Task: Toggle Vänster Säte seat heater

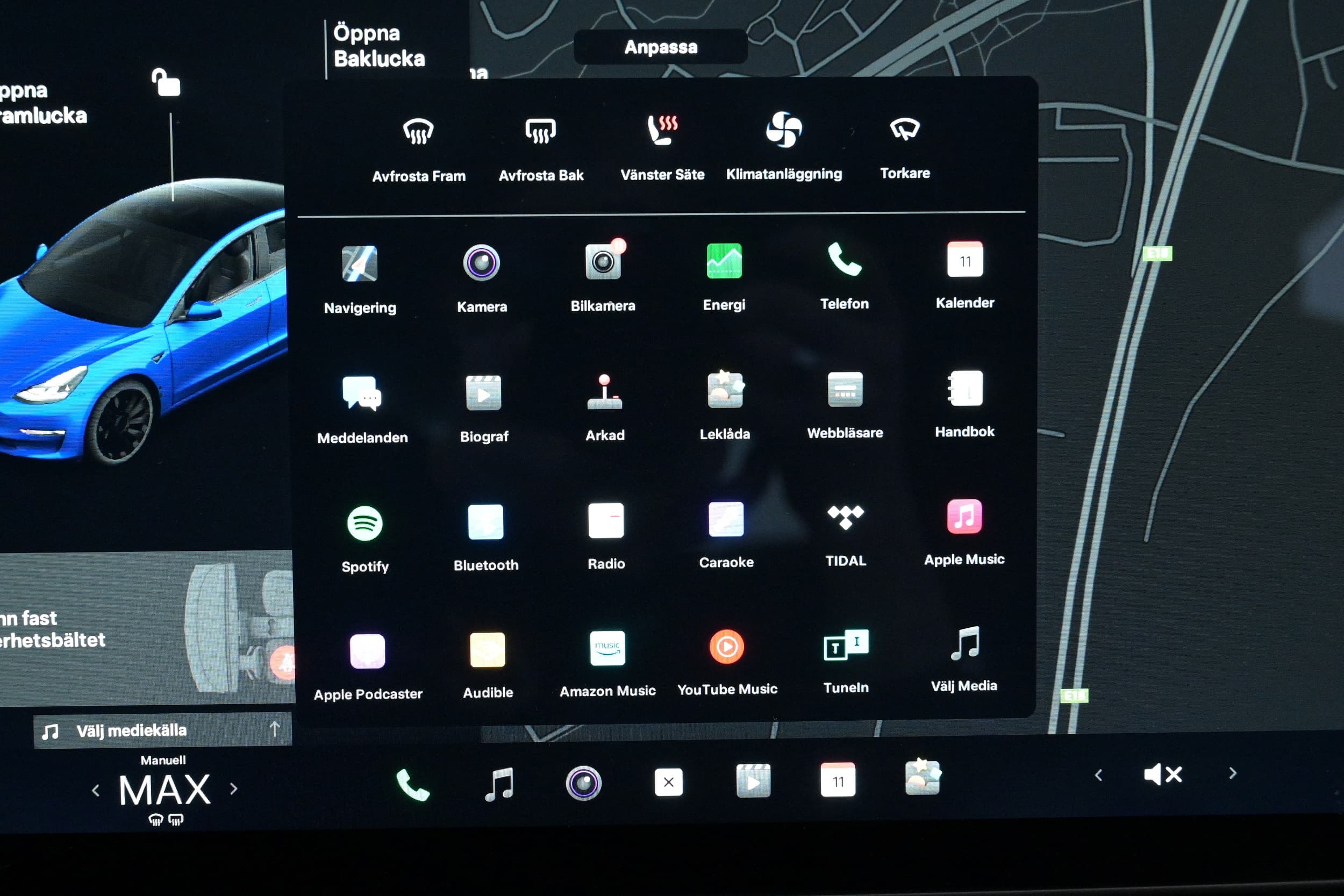Action: (662, 147)
